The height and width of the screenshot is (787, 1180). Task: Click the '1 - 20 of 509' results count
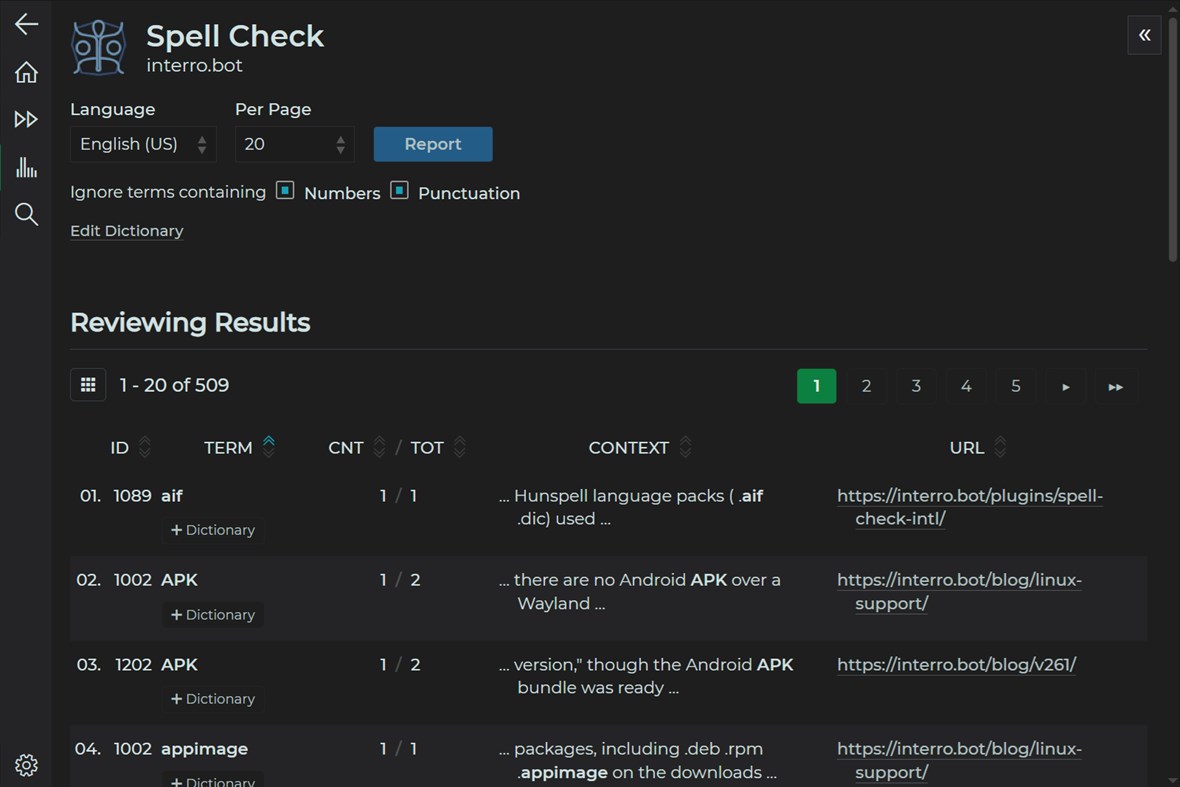174,385
